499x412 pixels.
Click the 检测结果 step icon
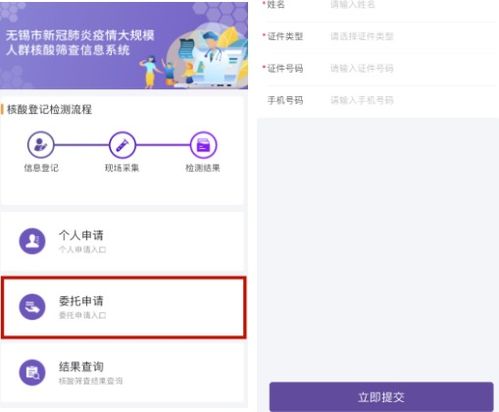pos(203,145)
